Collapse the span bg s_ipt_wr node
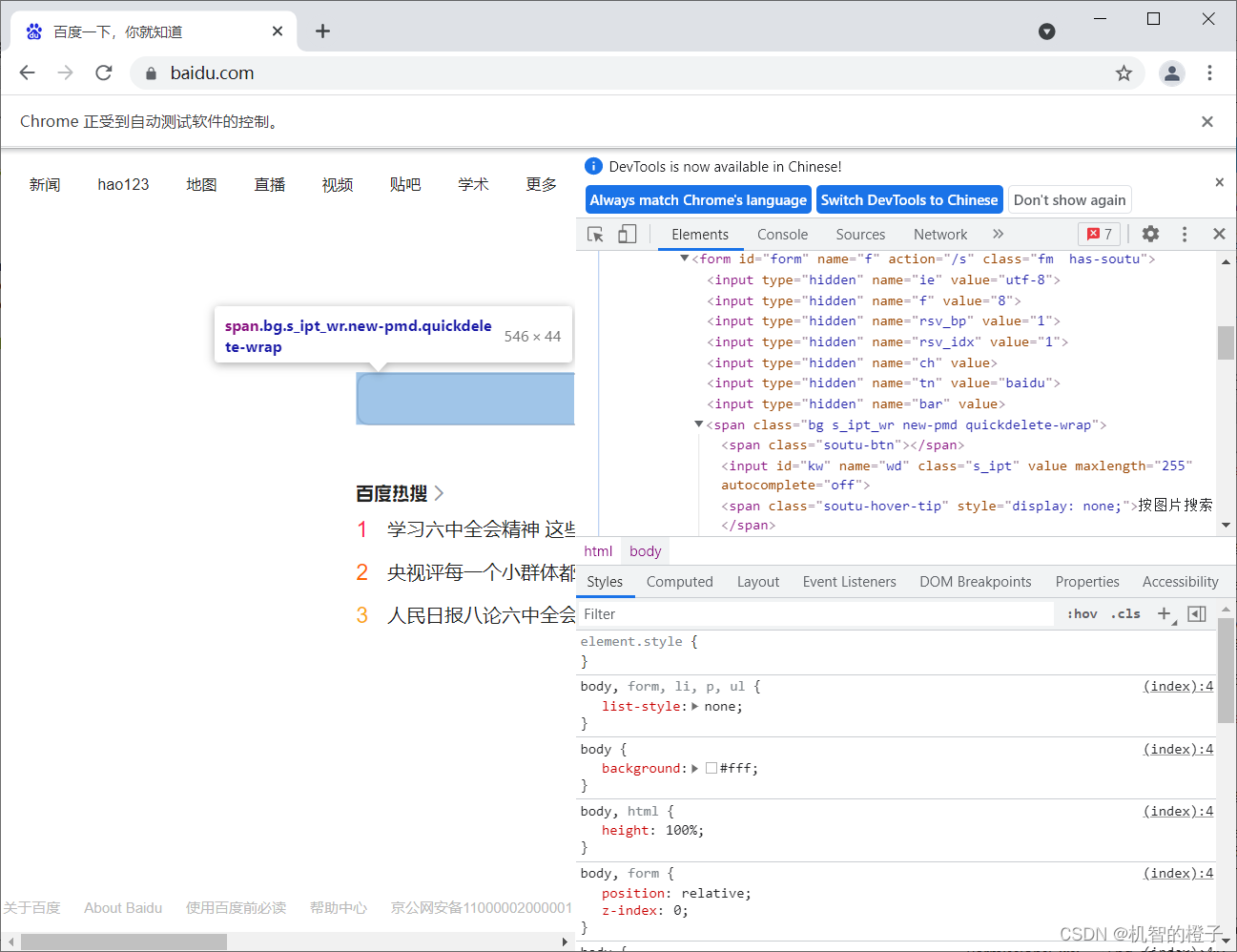Image resolution: width=1237 pixels, height=952 pixels. [698, 424]
